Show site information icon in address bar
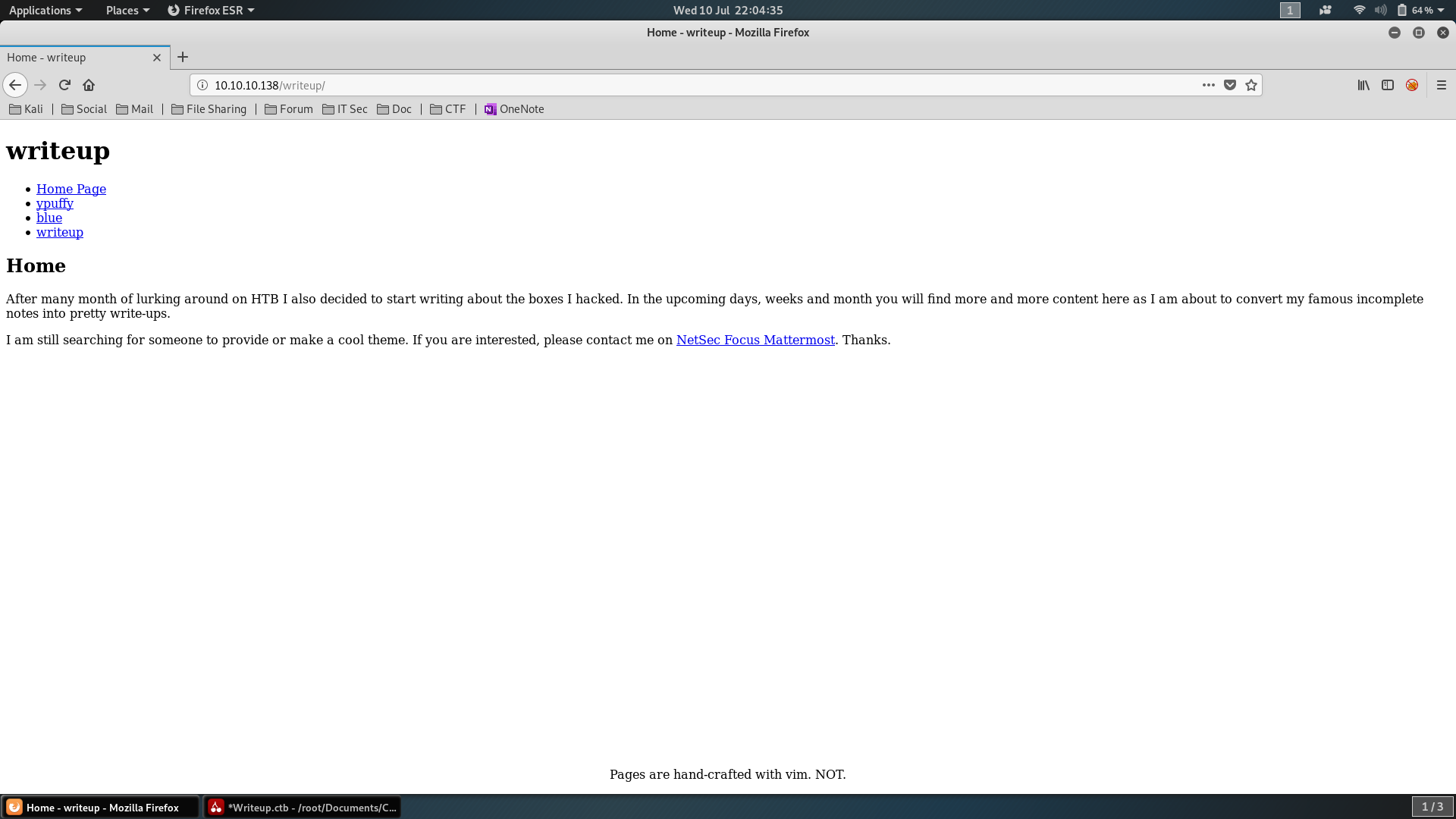The height and width of the screenshot is (819, 1456). (x=202, y=85)
